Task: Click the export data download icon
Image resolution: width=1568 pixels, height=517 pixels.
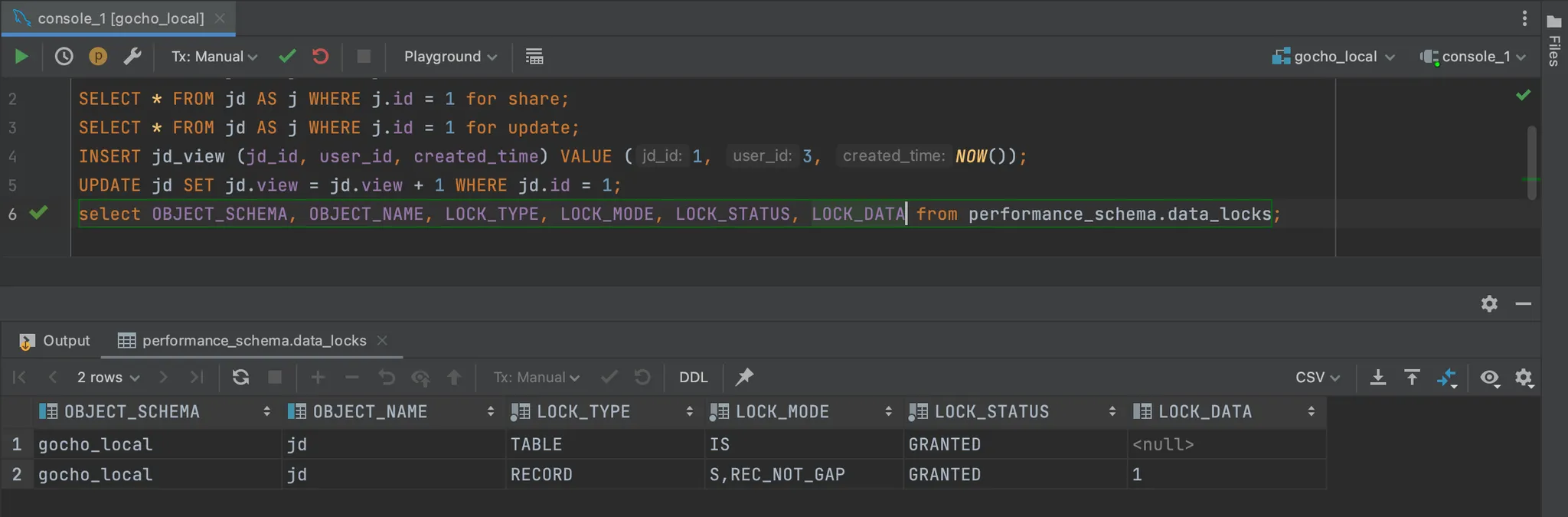Action: pos(1377,377)
